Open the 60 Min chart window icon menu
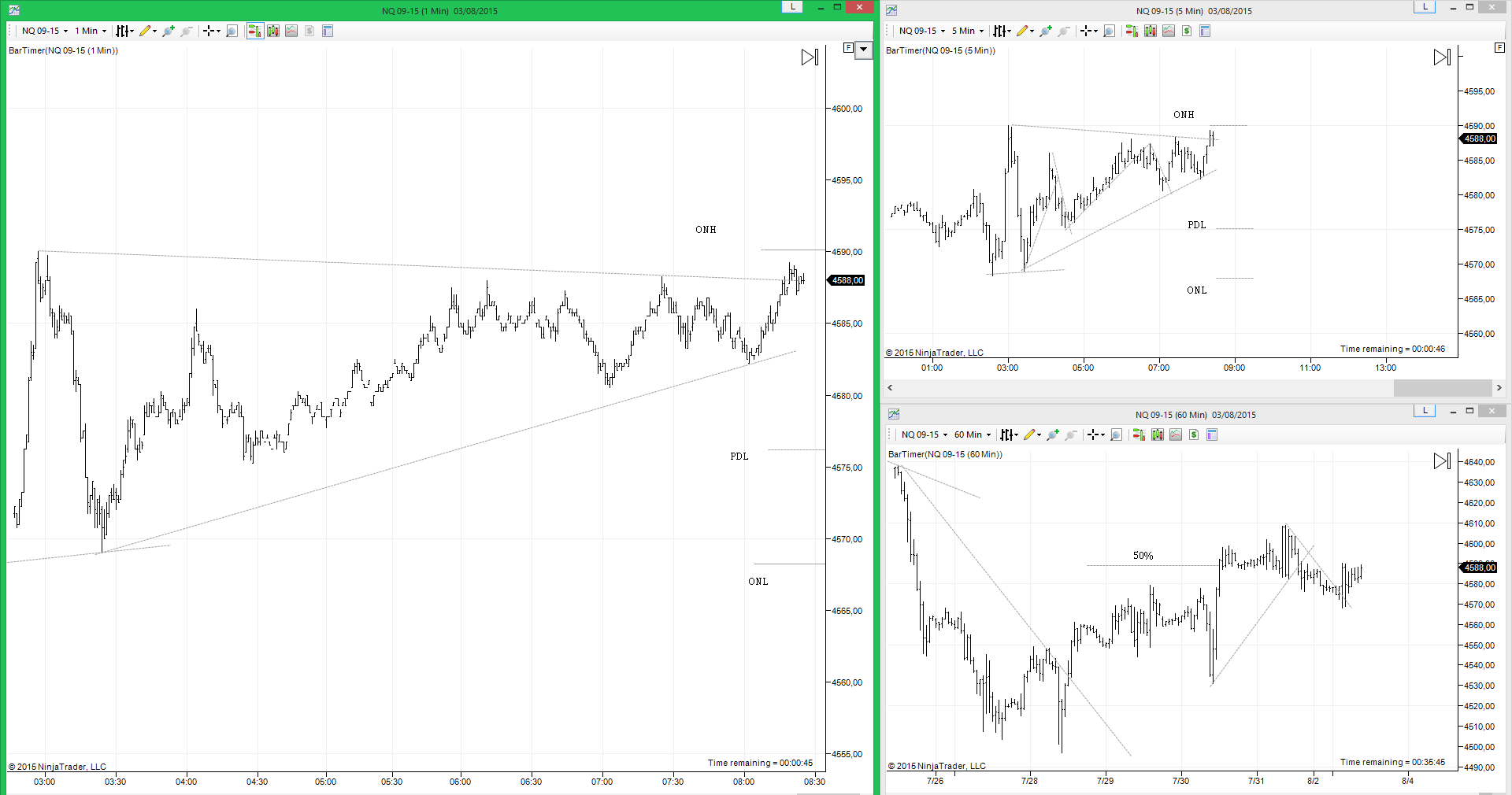The width and height of the screenshot is (1512, 795). (894, 414)
